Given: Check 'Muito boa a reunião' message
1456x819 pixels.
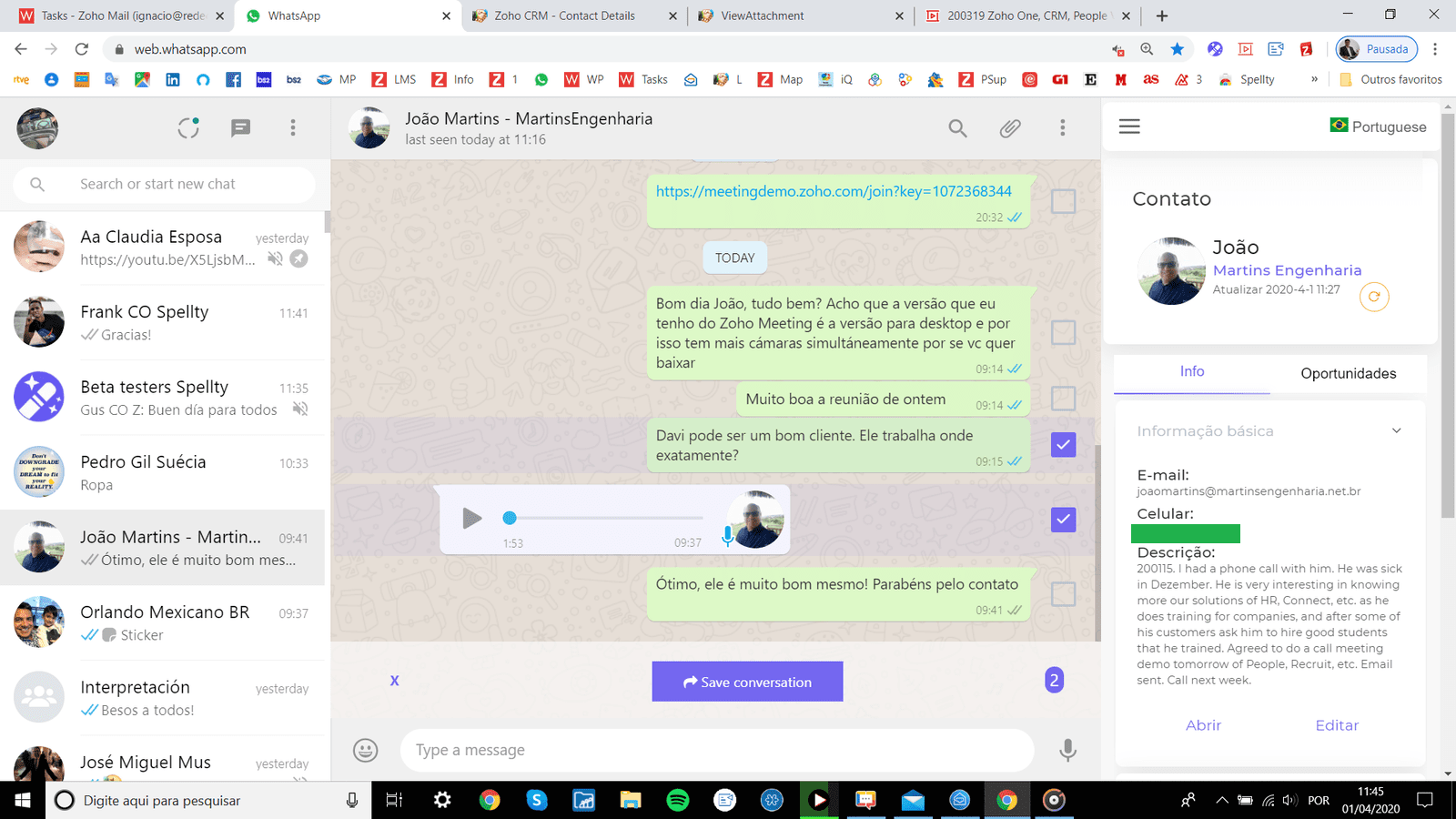Looking at the screenshot, I should pyautogui.click(x=1063, y=398).
